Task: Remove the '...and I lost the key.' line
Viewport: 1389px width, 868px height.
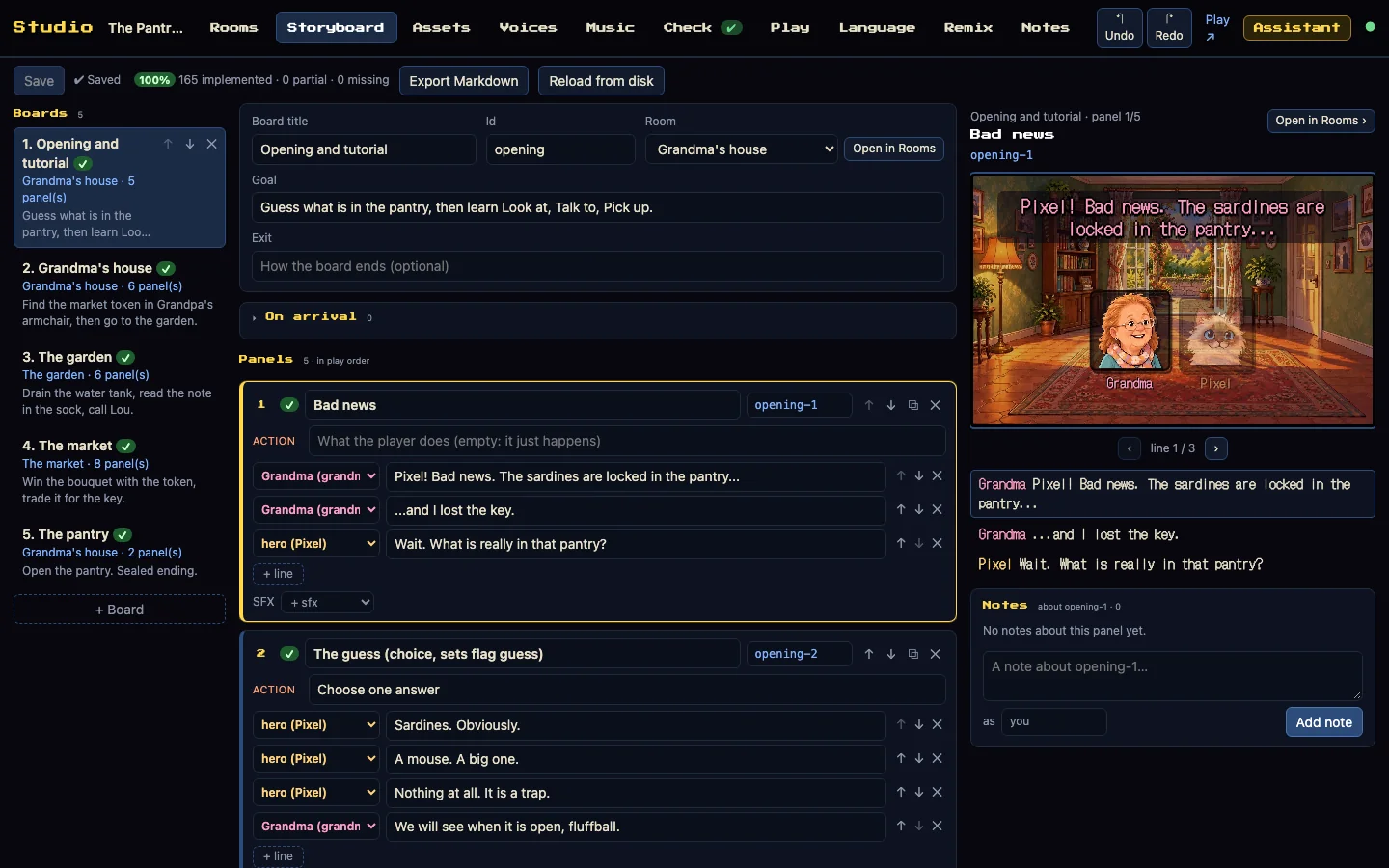Action: (x=937, y=509)
